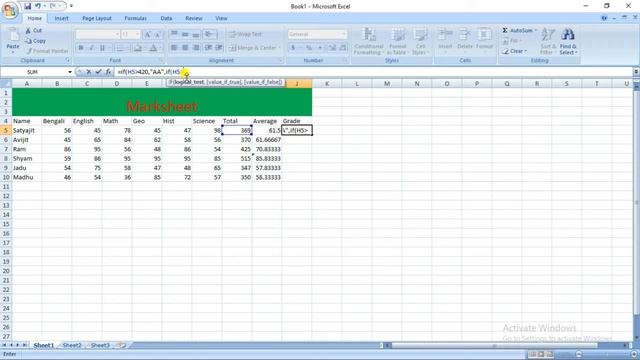Open the Insert Function fx dialog
Viewport: 640px width, 360px height.
pos(108,72)
